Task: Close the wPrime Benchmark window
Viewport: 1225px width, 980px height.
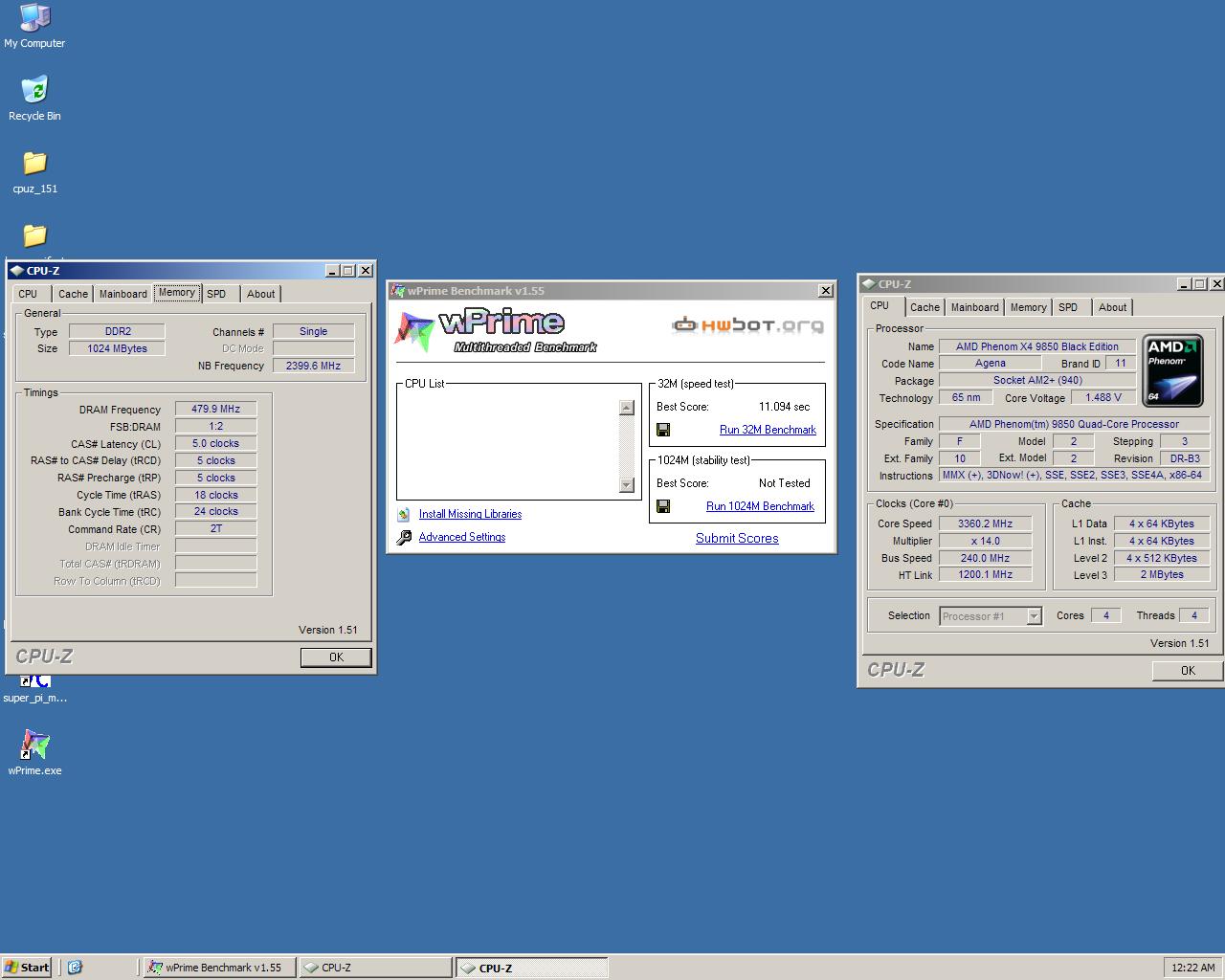Action: tap(826, 291)
